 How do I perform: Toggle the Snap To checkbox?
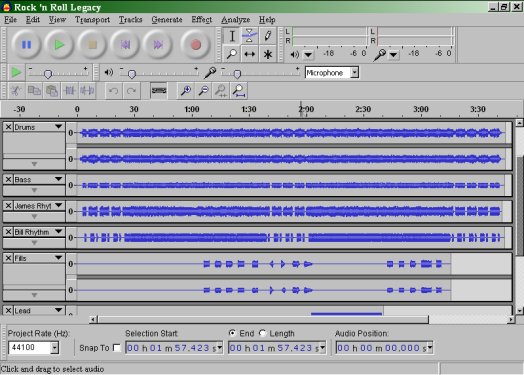117,348
